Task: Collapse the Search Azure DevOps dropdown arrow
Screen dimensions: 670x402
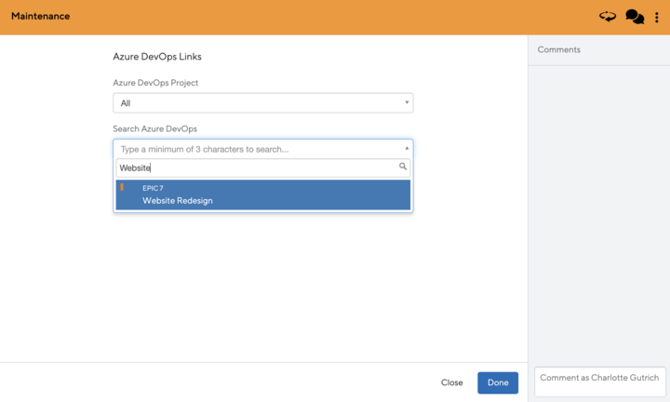Action: point(406,149)
